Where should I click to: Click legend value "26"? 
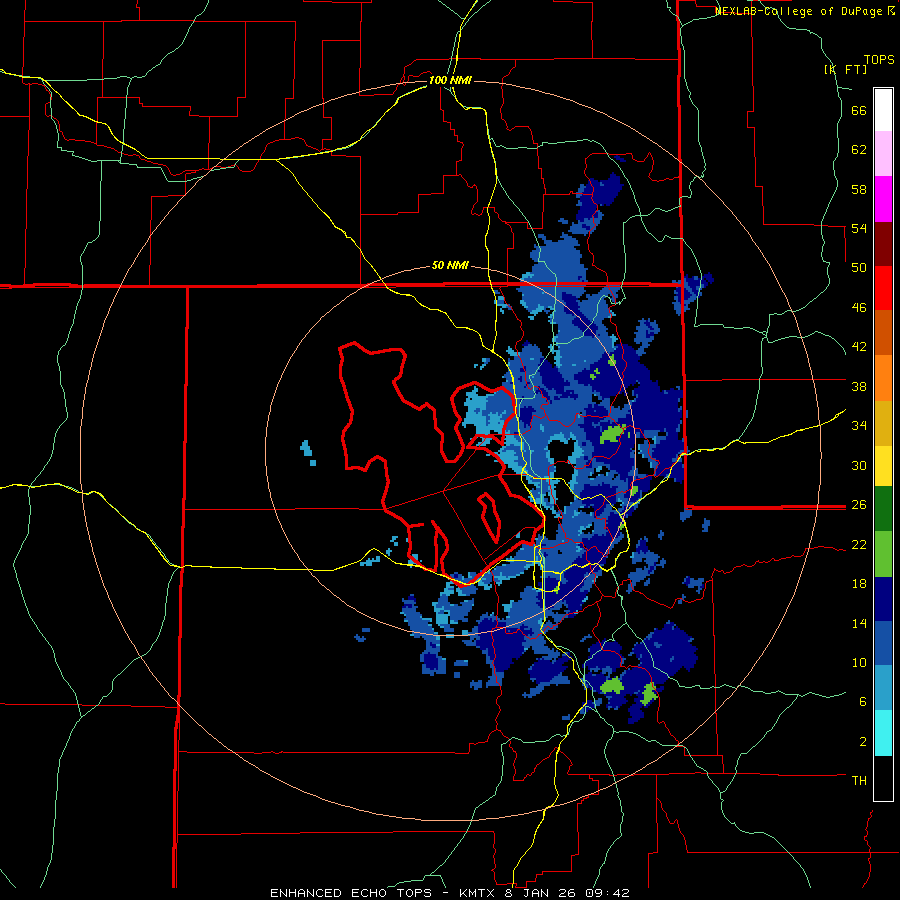click(x=859, y=505)
